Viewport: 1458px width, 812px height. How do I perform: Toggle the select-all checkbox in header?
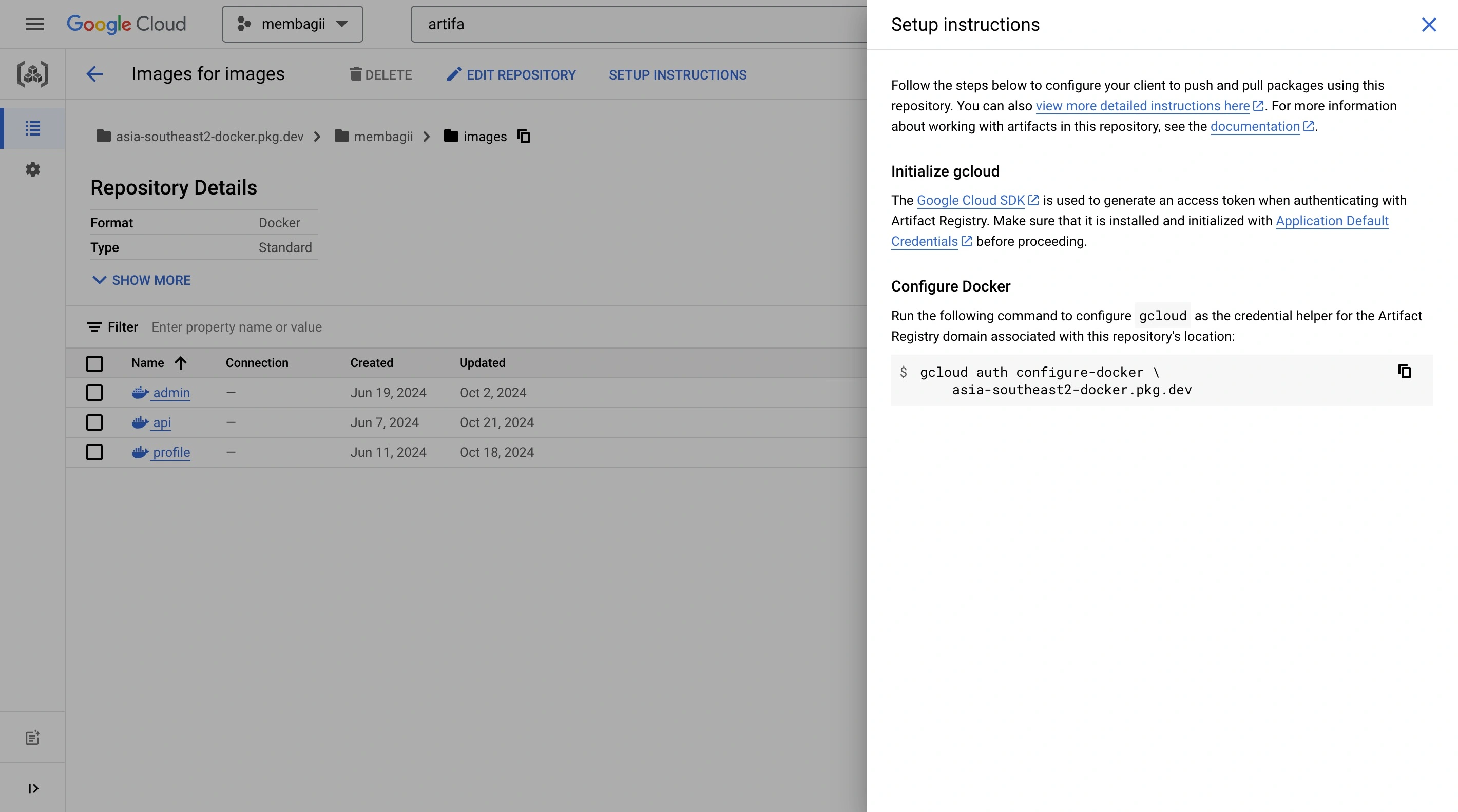pyautogui.click(x=94, y=363)
